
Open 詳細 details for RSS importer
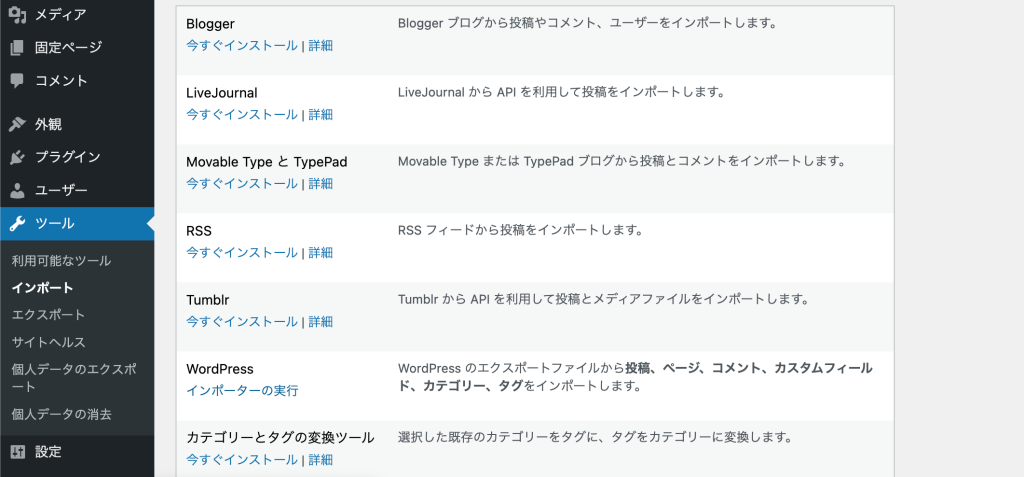tap(321, 253)
